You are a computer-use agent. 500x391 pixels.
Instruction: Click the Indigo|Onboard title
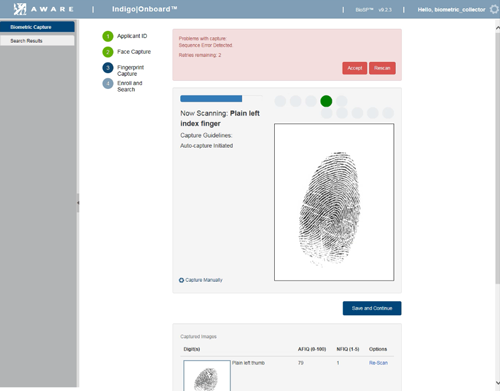coord(145,9)
